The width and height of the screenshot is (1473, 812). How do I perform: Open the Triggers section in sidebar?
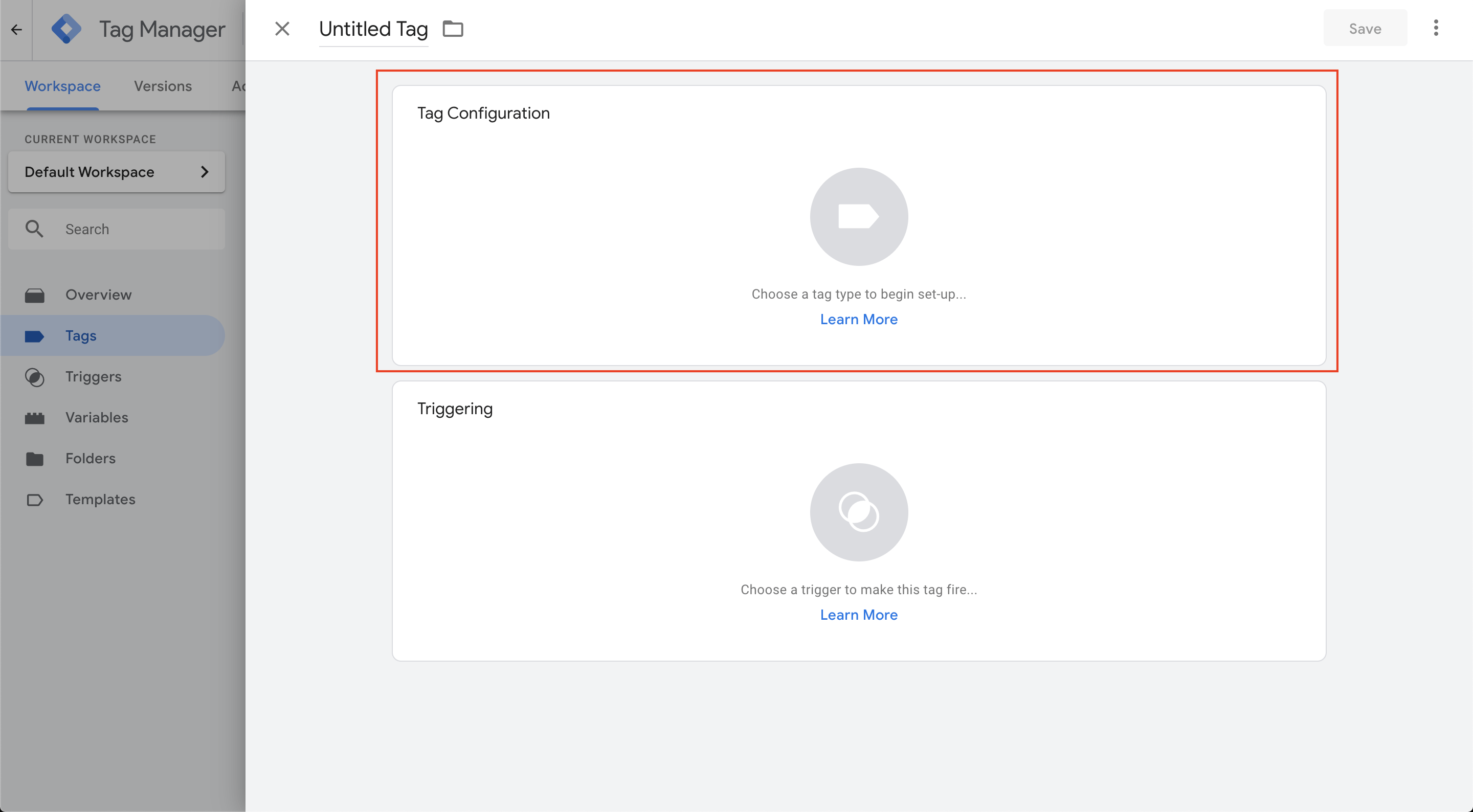click(x=93, y=376)
